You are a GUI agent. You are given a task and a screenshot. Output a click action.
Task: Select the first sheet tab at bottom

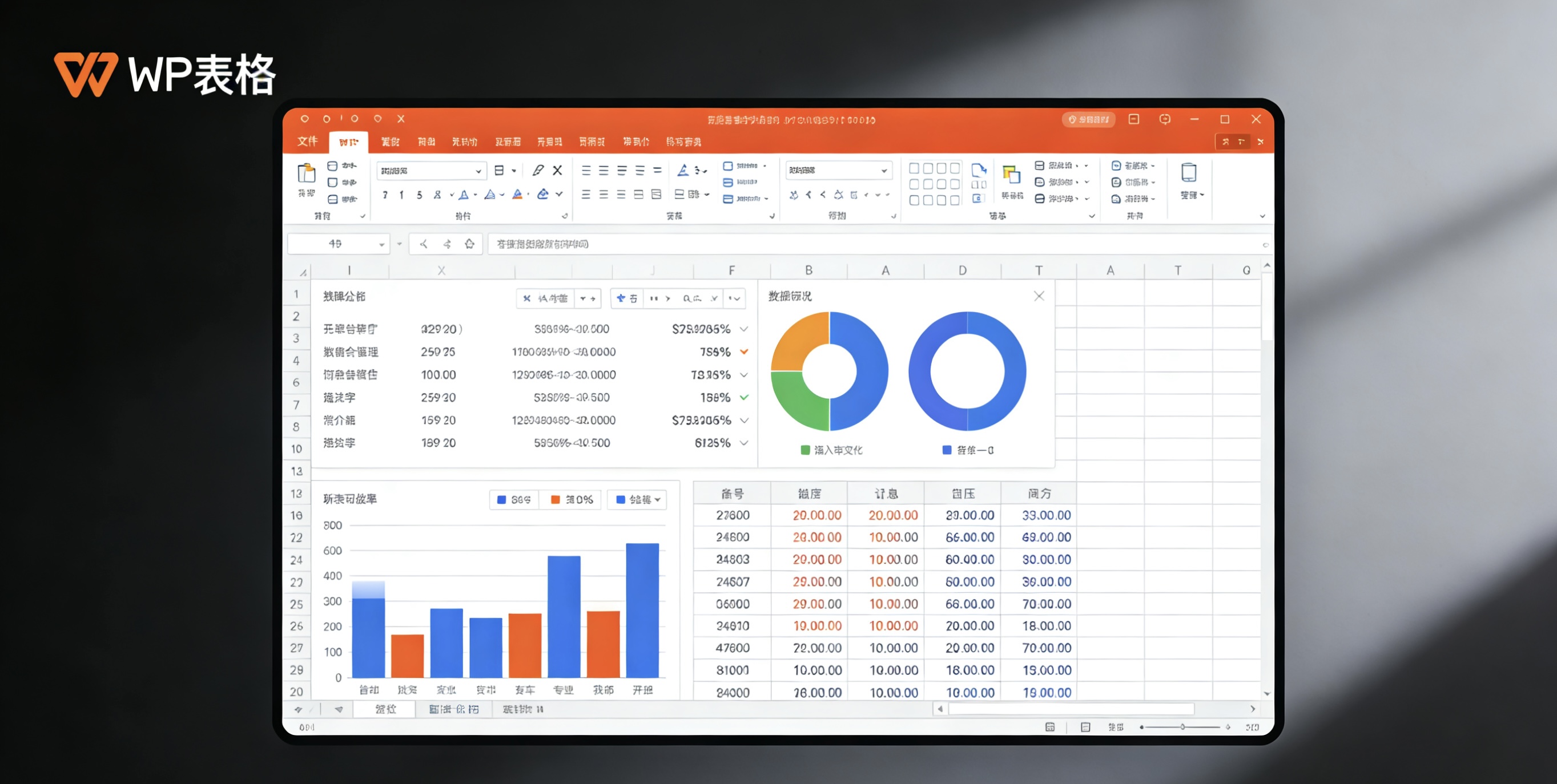point(385,709)
